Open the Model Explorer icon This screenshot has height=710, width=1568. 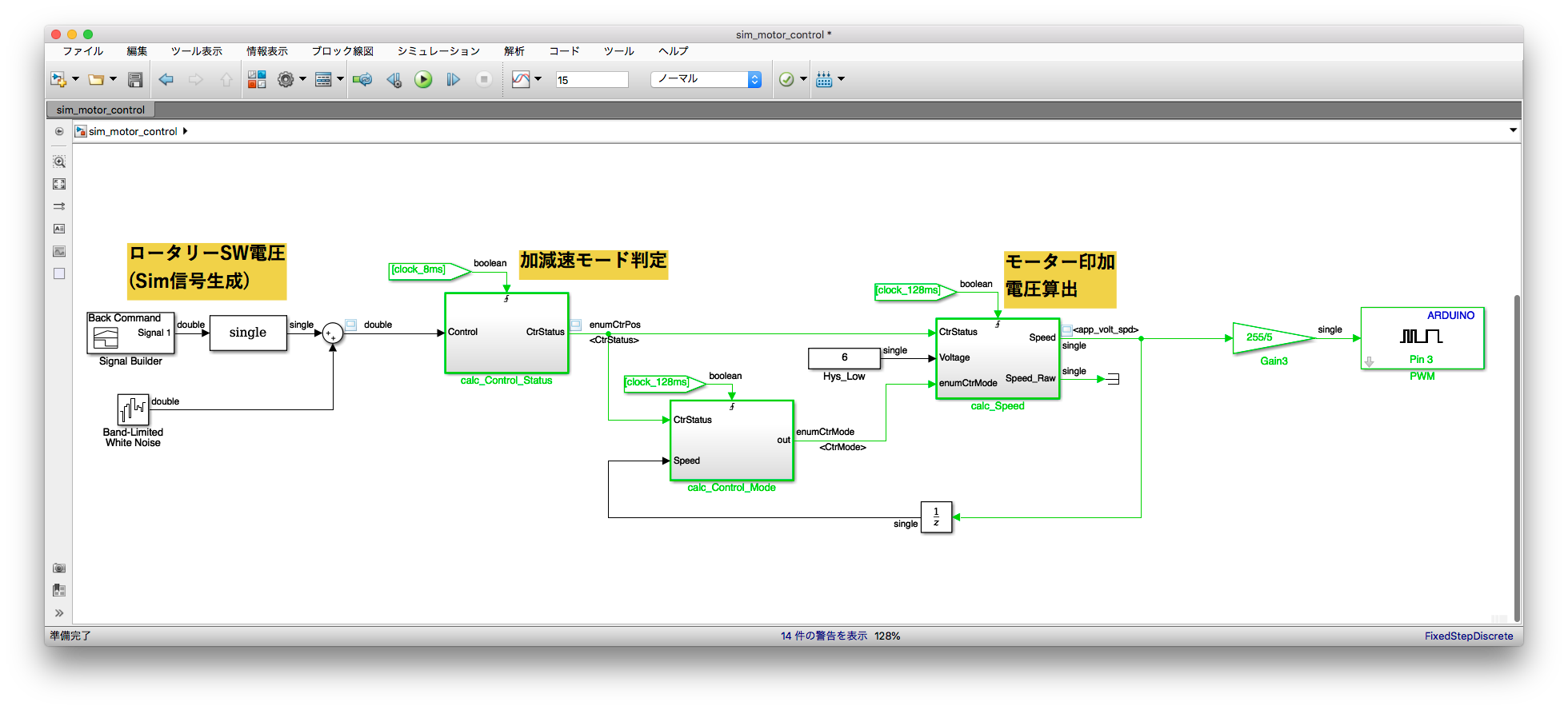pos(323,79)
